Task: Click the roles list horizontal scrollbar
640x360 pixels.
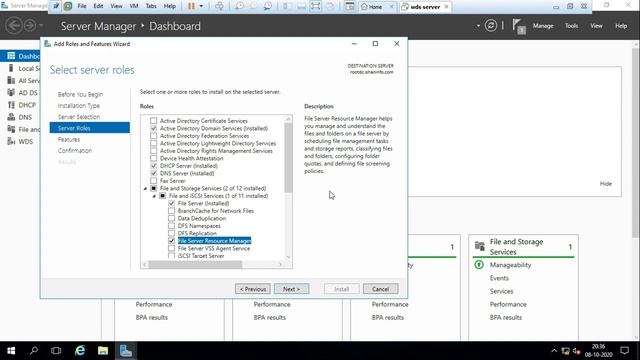Action: tap(196, 264)
